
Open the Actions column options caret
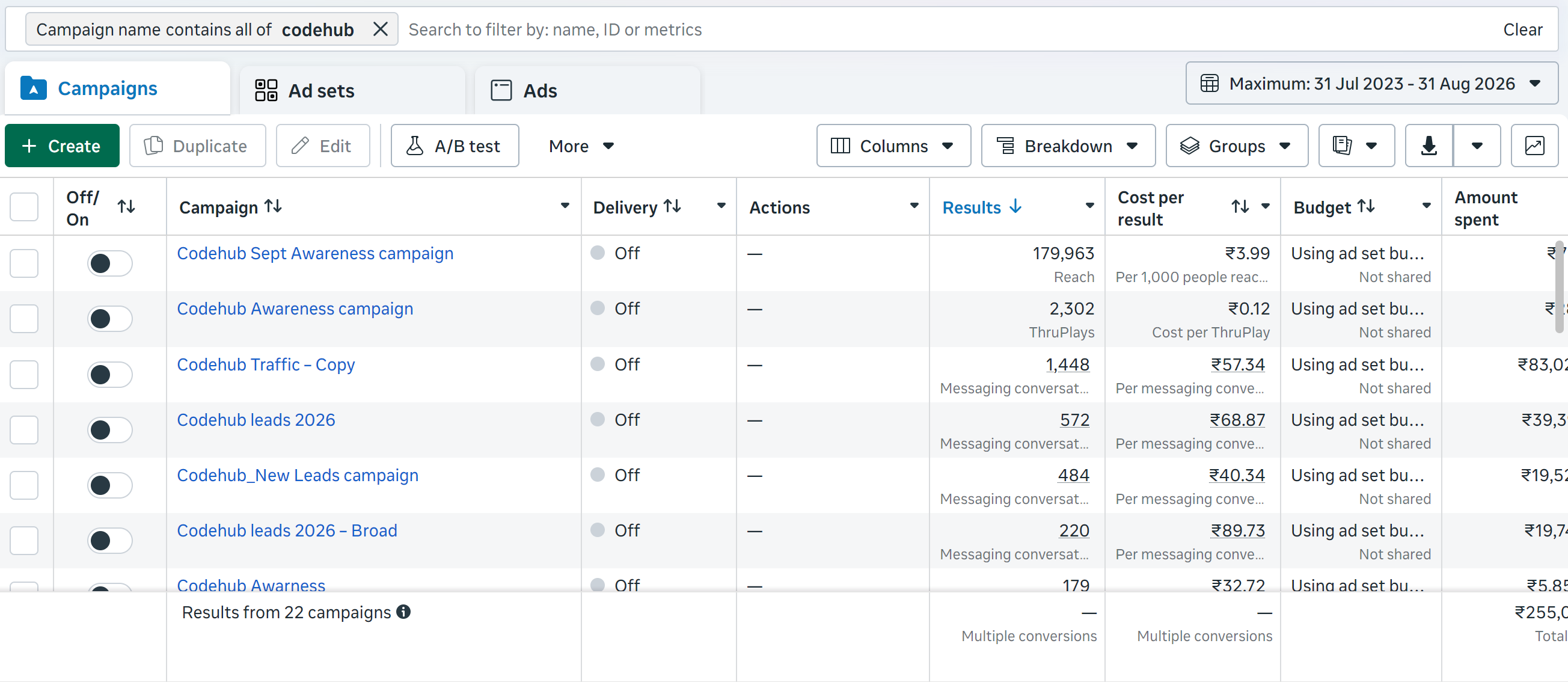coord(914,206)
